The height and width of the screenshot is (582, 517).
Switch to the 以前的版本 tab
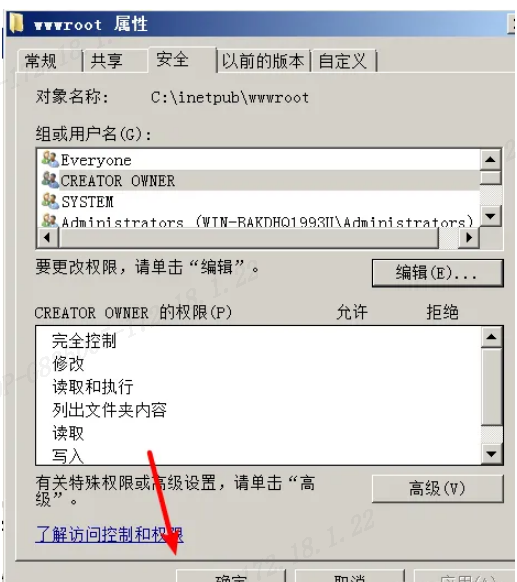(263, 61)
